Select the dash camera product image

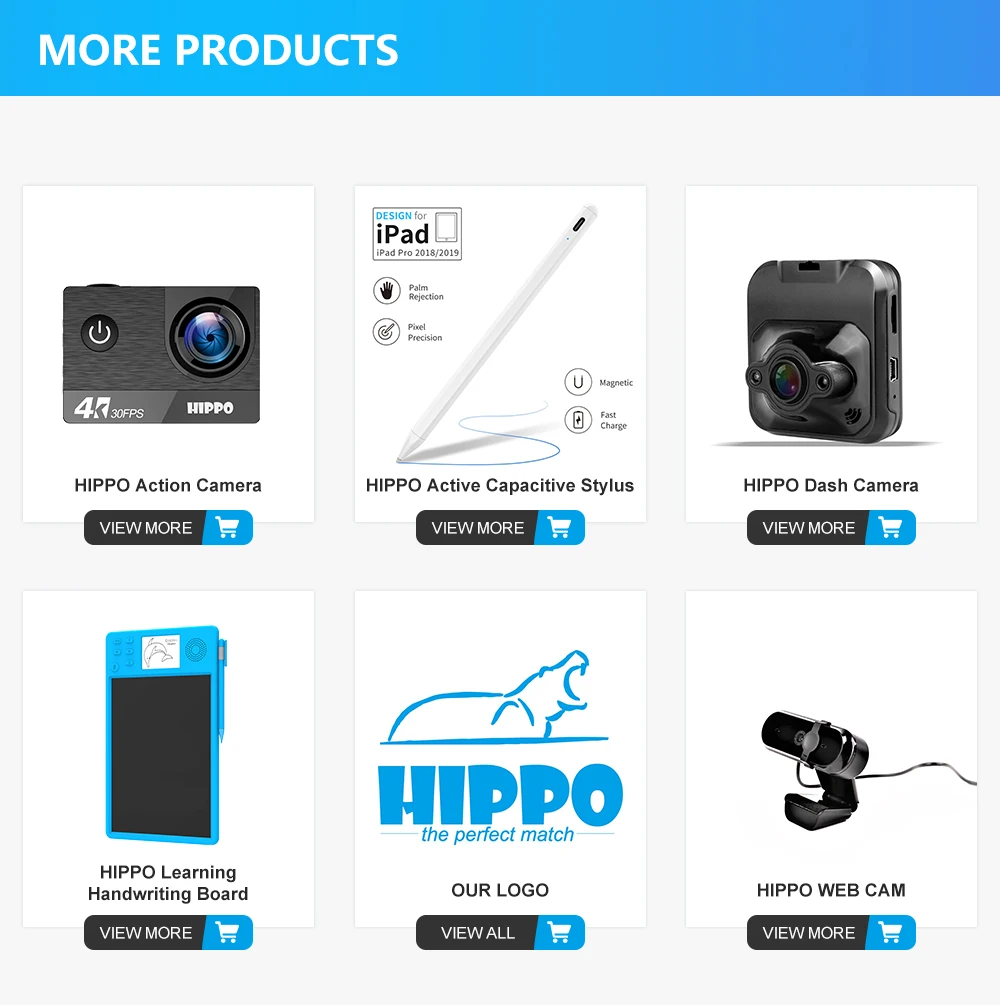point(826,351)
